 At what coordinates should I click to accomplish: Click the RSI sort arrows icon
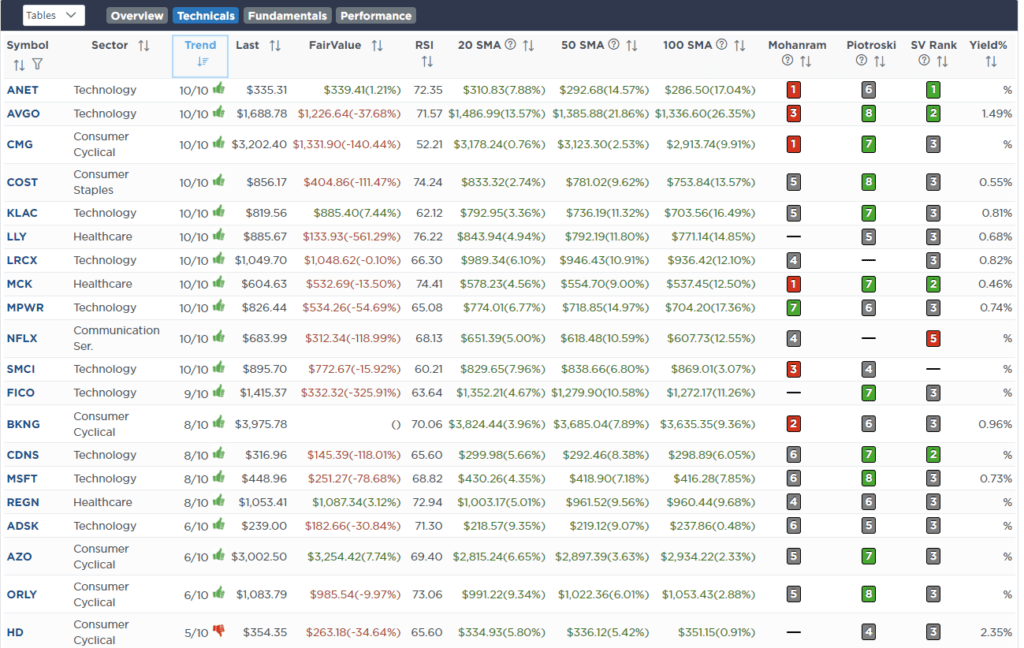[x=427, y=60]
